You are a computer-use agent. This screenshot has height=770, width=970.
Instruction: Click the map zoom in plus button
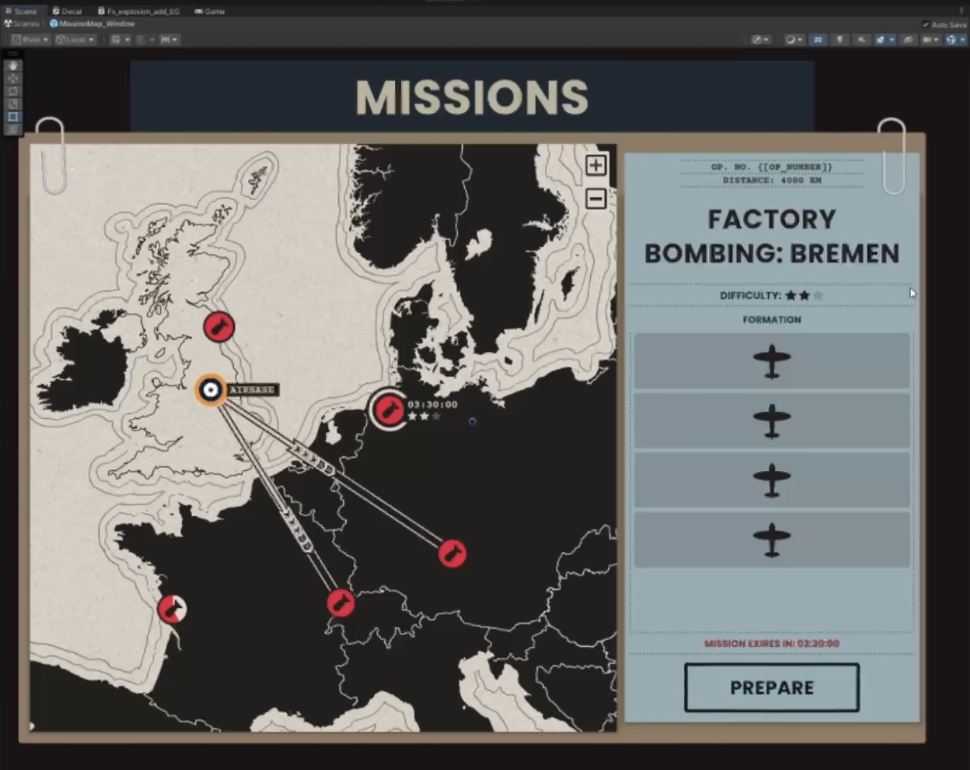(x=595, y=166)
